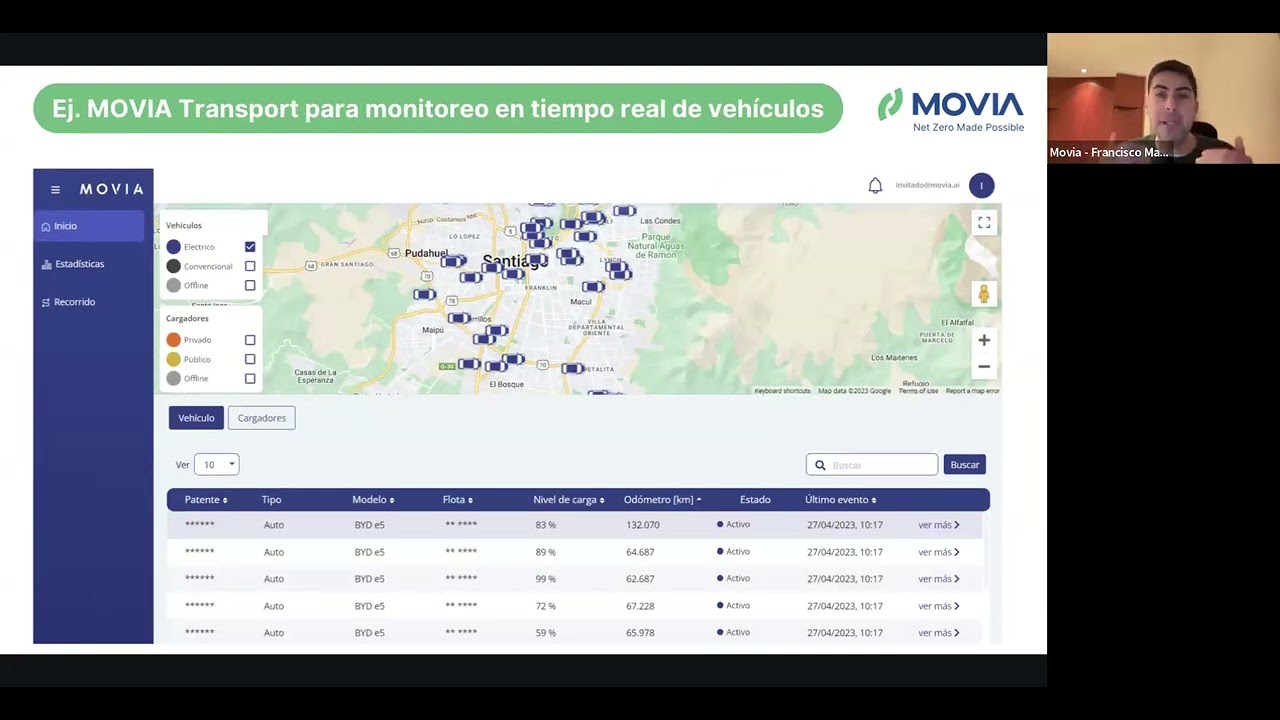The width and height of the screenshot is (1280, 720).
Task: Toggle the Privado chargers checkbox
Action: pos(250,340)
